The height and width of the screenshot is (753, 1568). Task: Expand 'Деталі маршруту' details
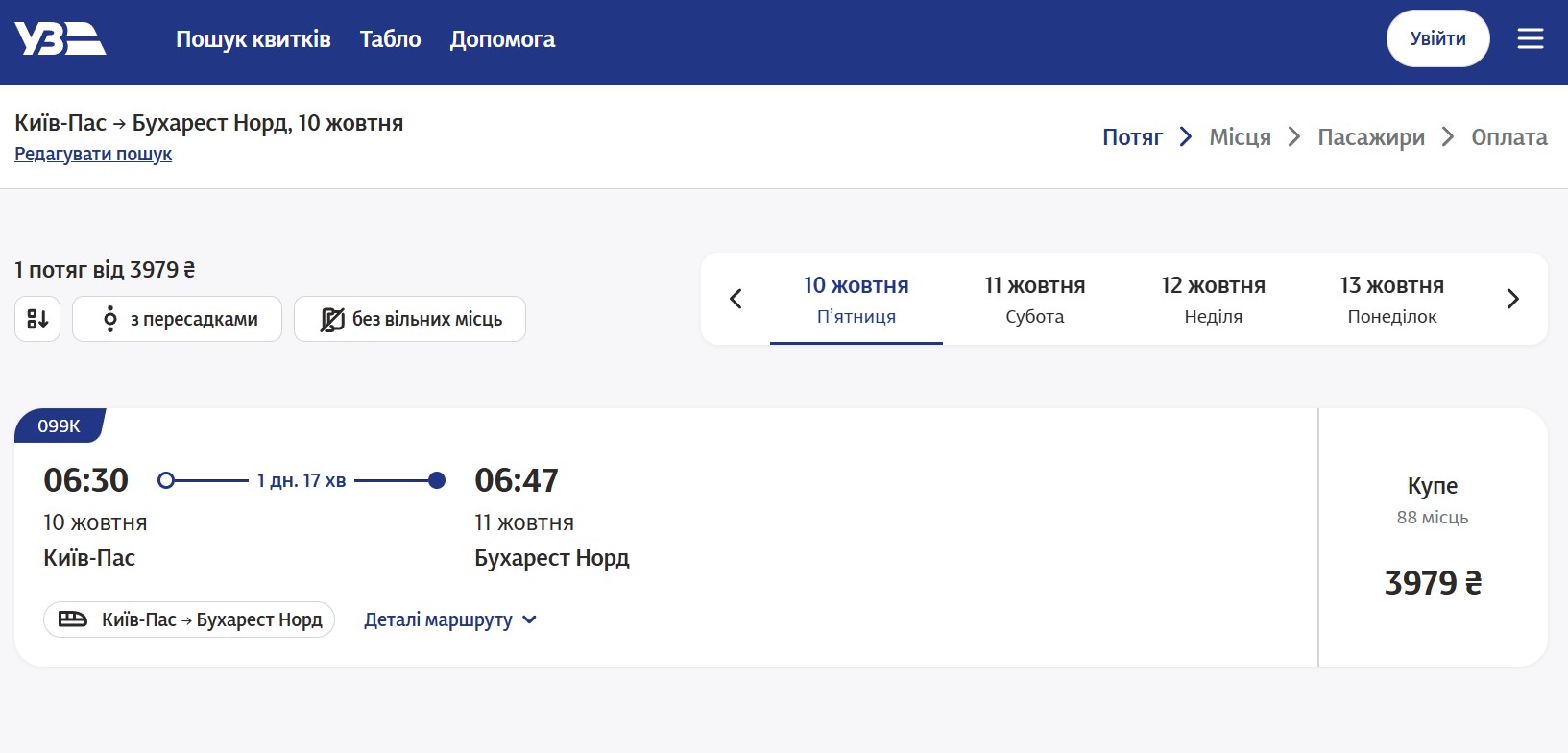click(449, 619)
